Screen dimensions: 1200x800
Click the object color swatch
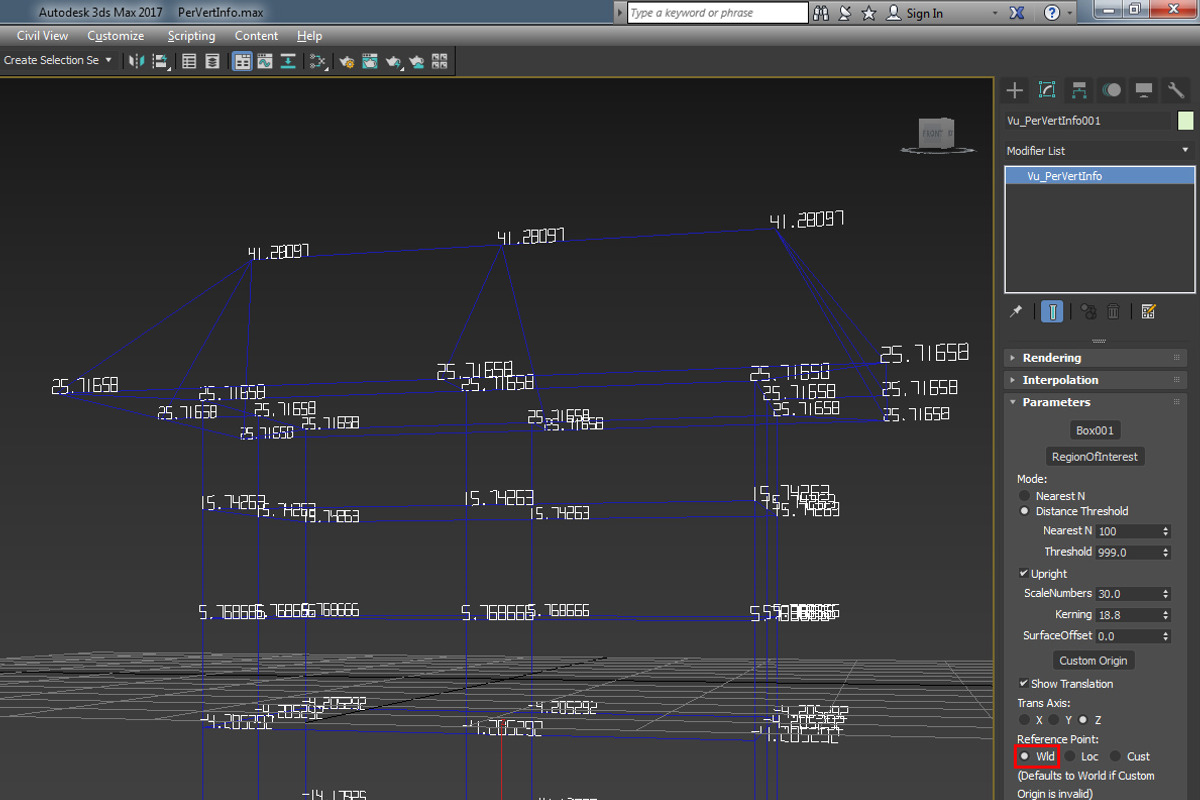tap(1186, 121)
